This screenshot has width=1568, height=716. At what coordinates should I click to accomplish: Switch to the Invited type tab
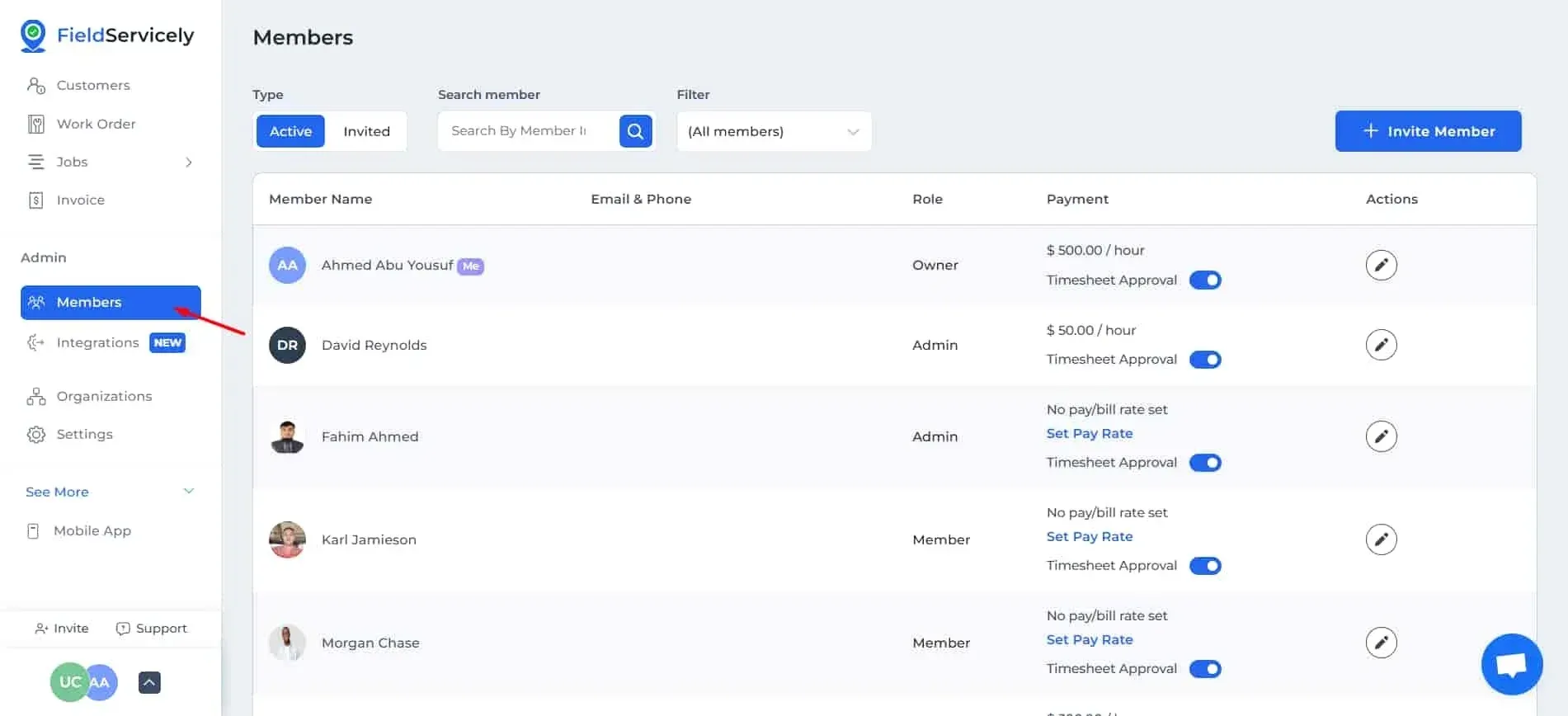point(366,132)
